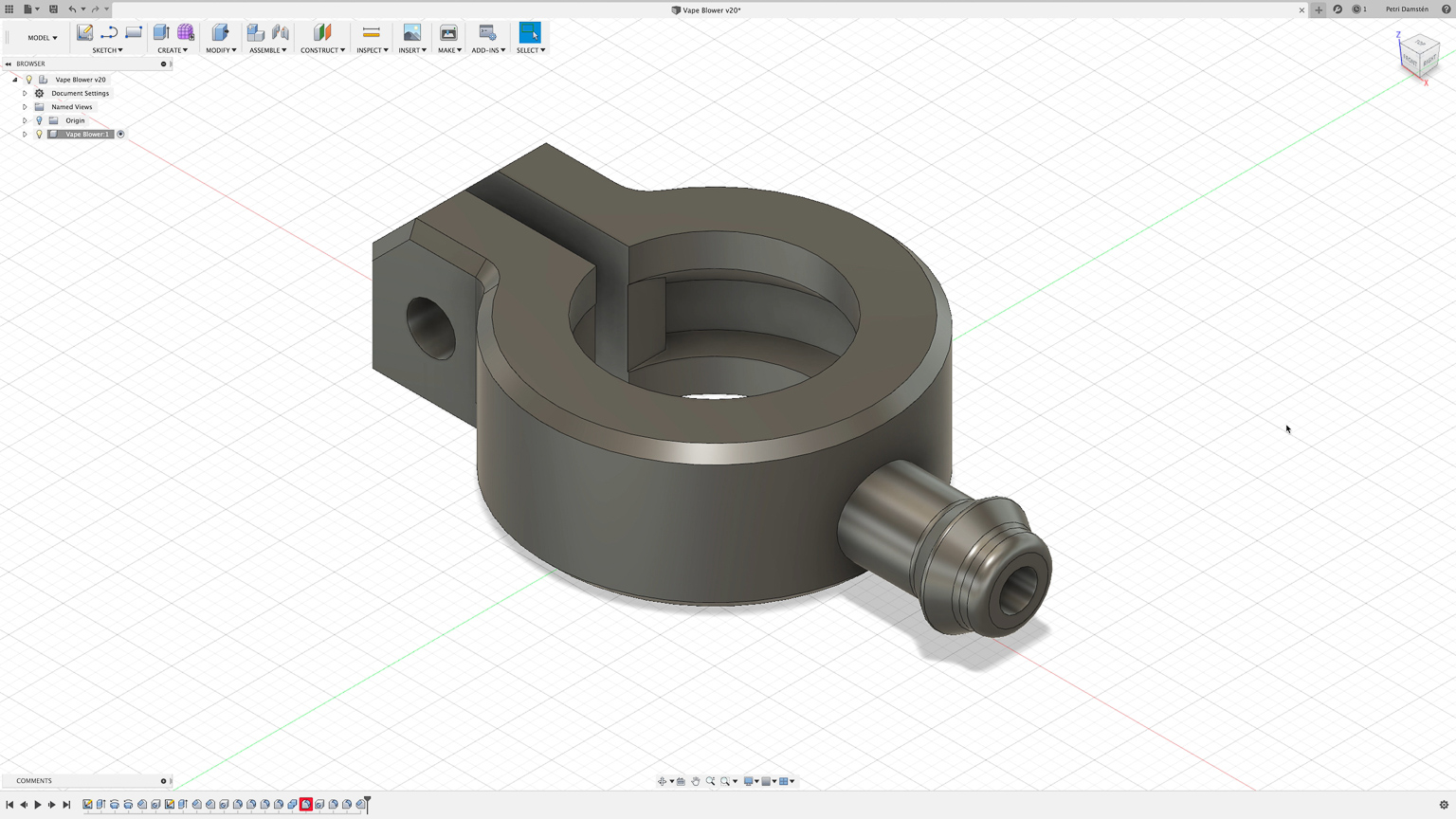Click the Offset Plane construct icon
The height and width of the screenshot is (819, 1456).
tap(322, 33)
